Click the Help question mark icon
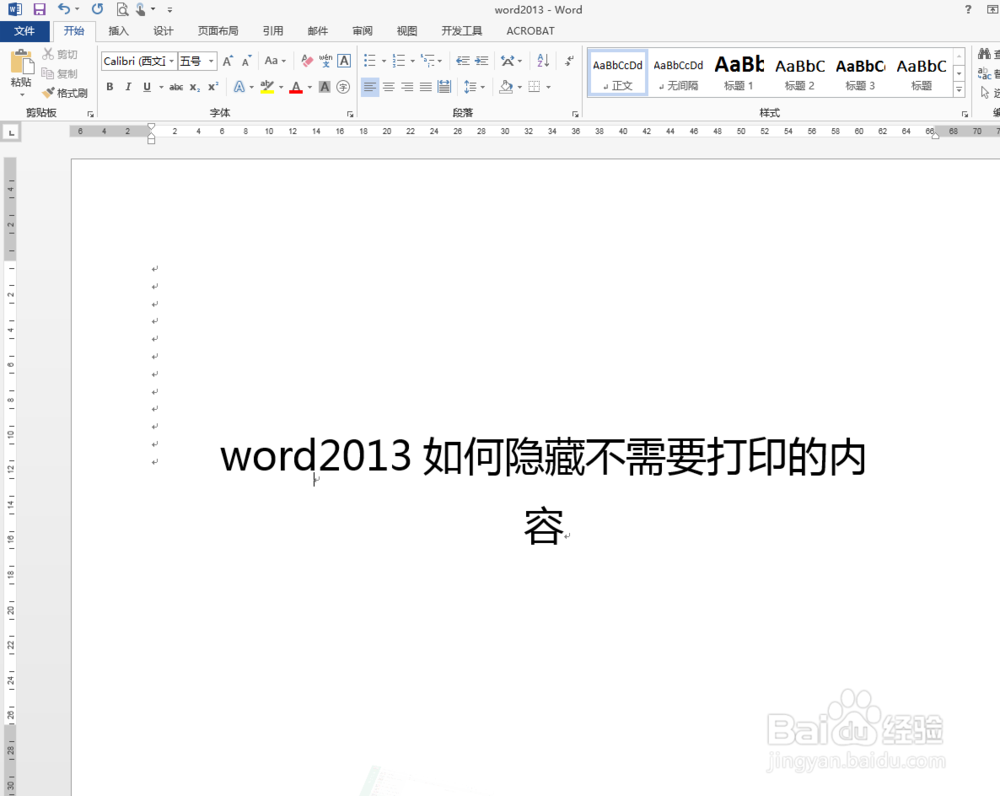This screenshot has width=1000, height=796. [x=968, y=10]
